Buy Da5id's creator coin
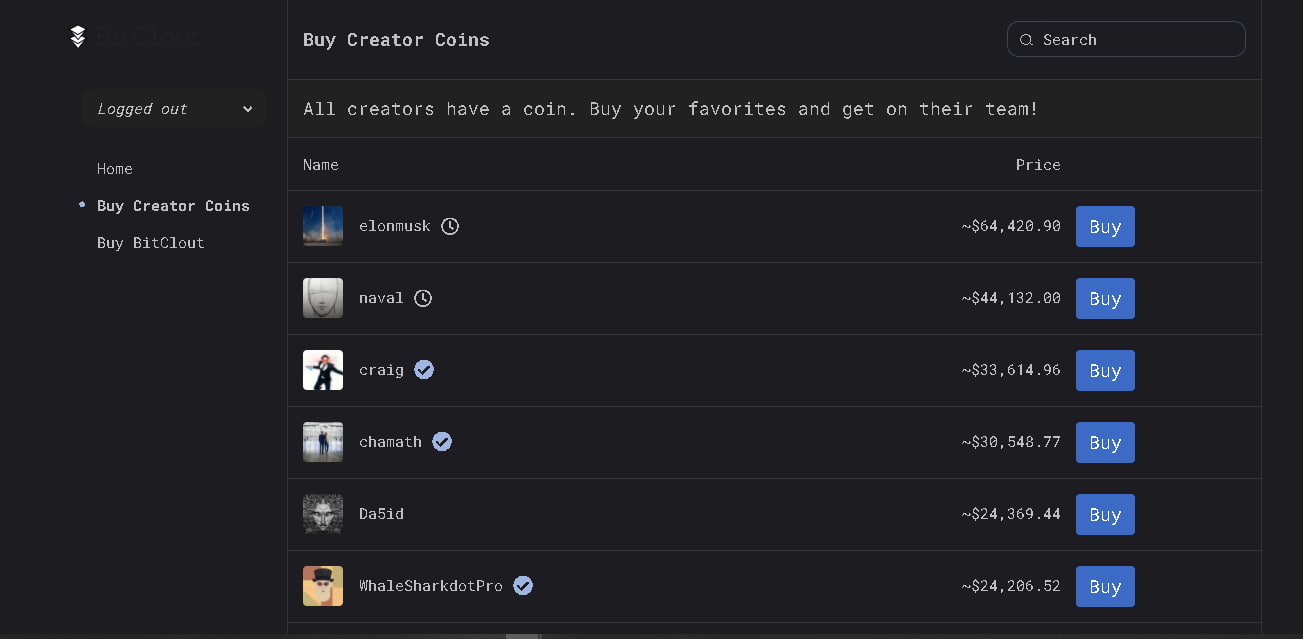The width and height of the screenshot is (1303, 639). click(1104, 514)
